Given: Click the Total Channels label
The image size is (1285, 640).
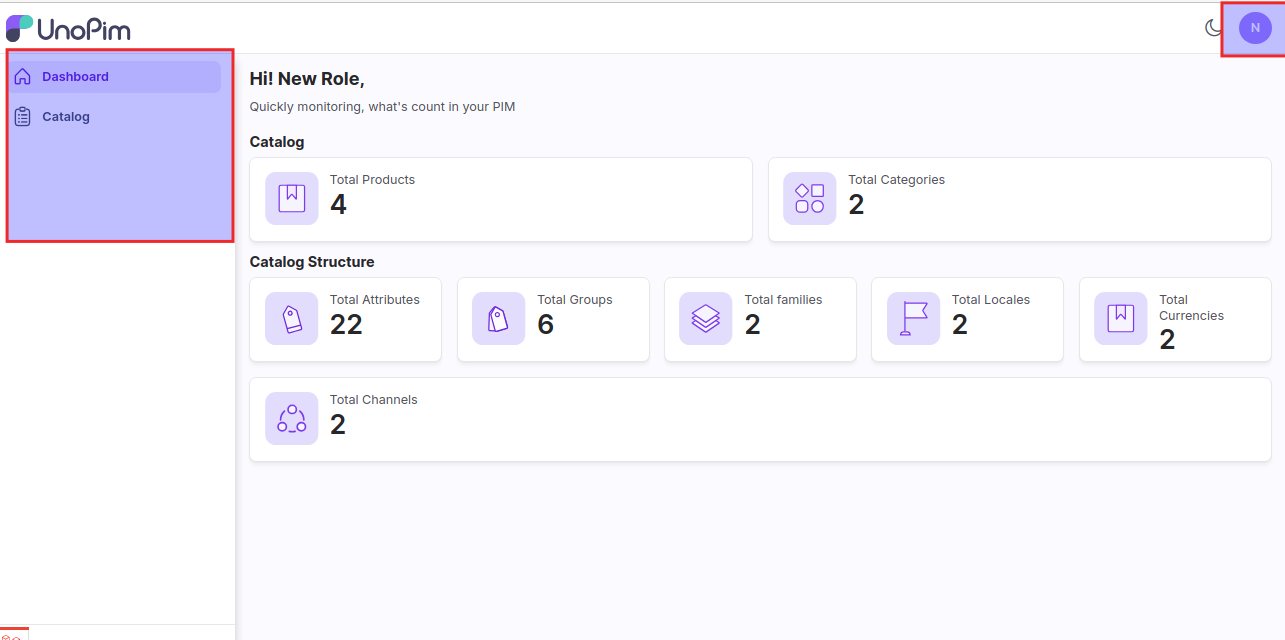Looking at the screenshot, I should coord(373,400).
